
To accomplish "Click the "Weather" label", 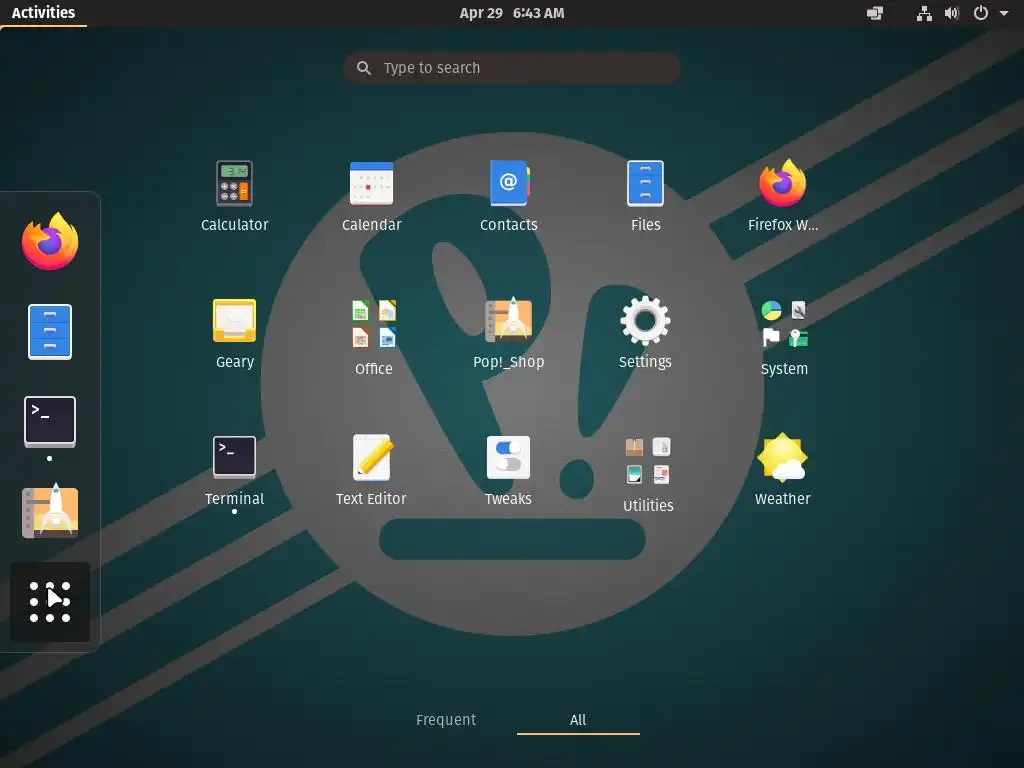I will (782, 499).
